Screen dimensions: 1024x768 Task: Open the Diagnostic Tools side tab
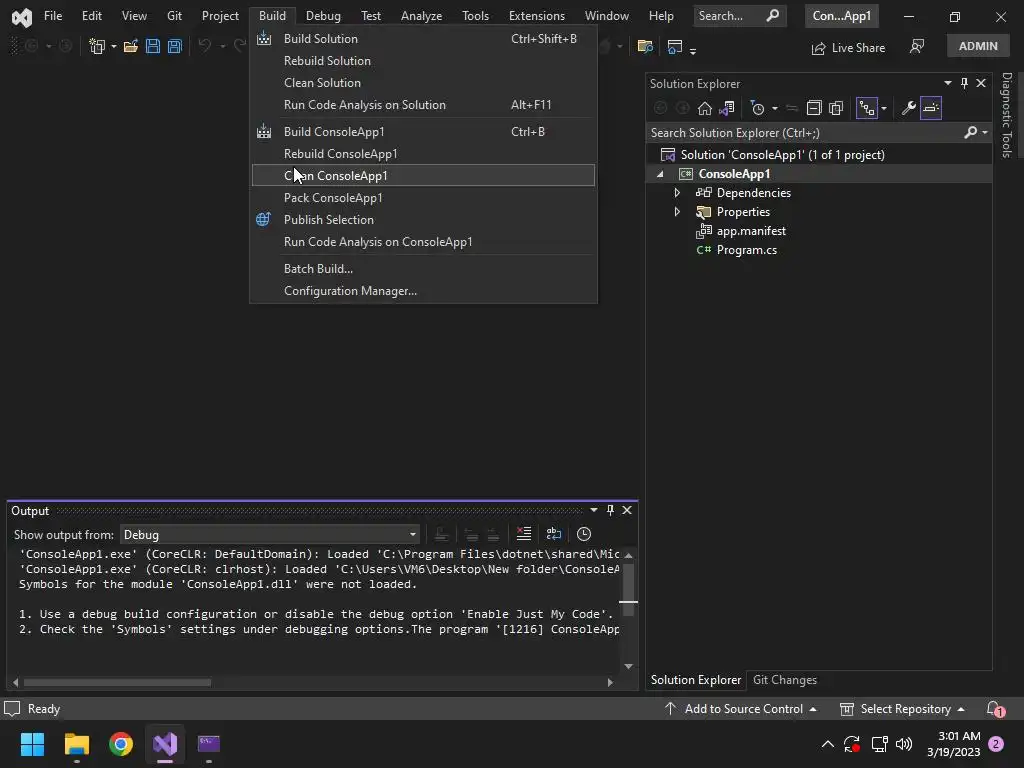coord(1007,115)
